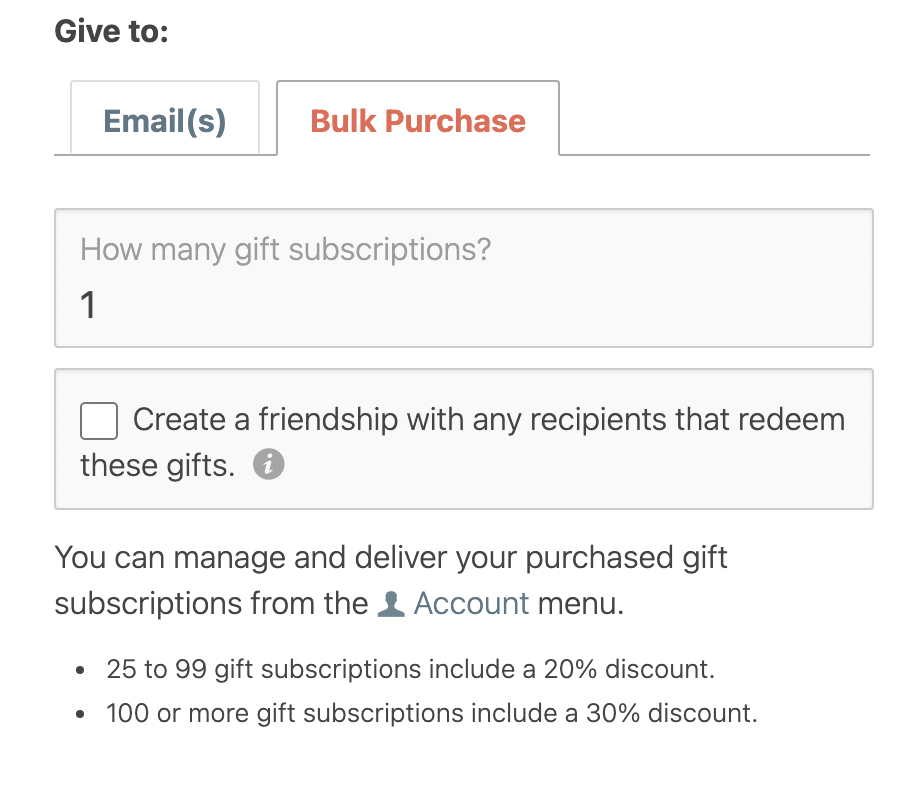Image resolution: width=898 pixels, height=798 pixels.
Task: Click the words "these gifts."
Action: [157, 465]
